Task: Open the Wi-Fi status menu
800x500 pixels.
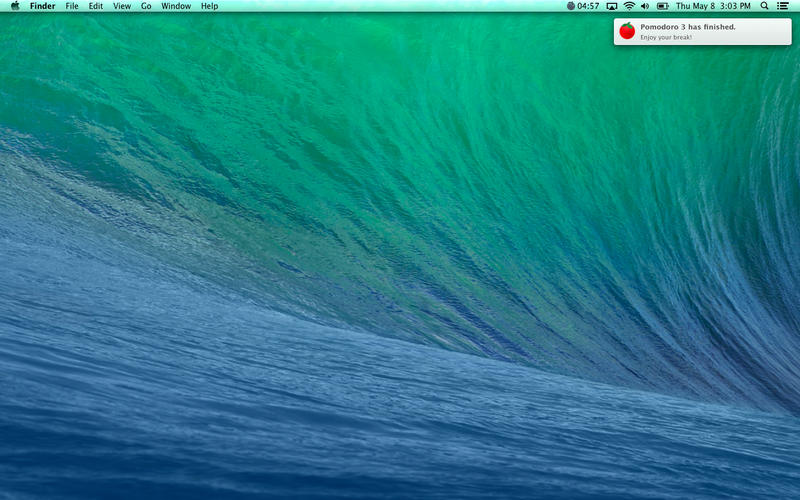Action: (x=629, y=6)
